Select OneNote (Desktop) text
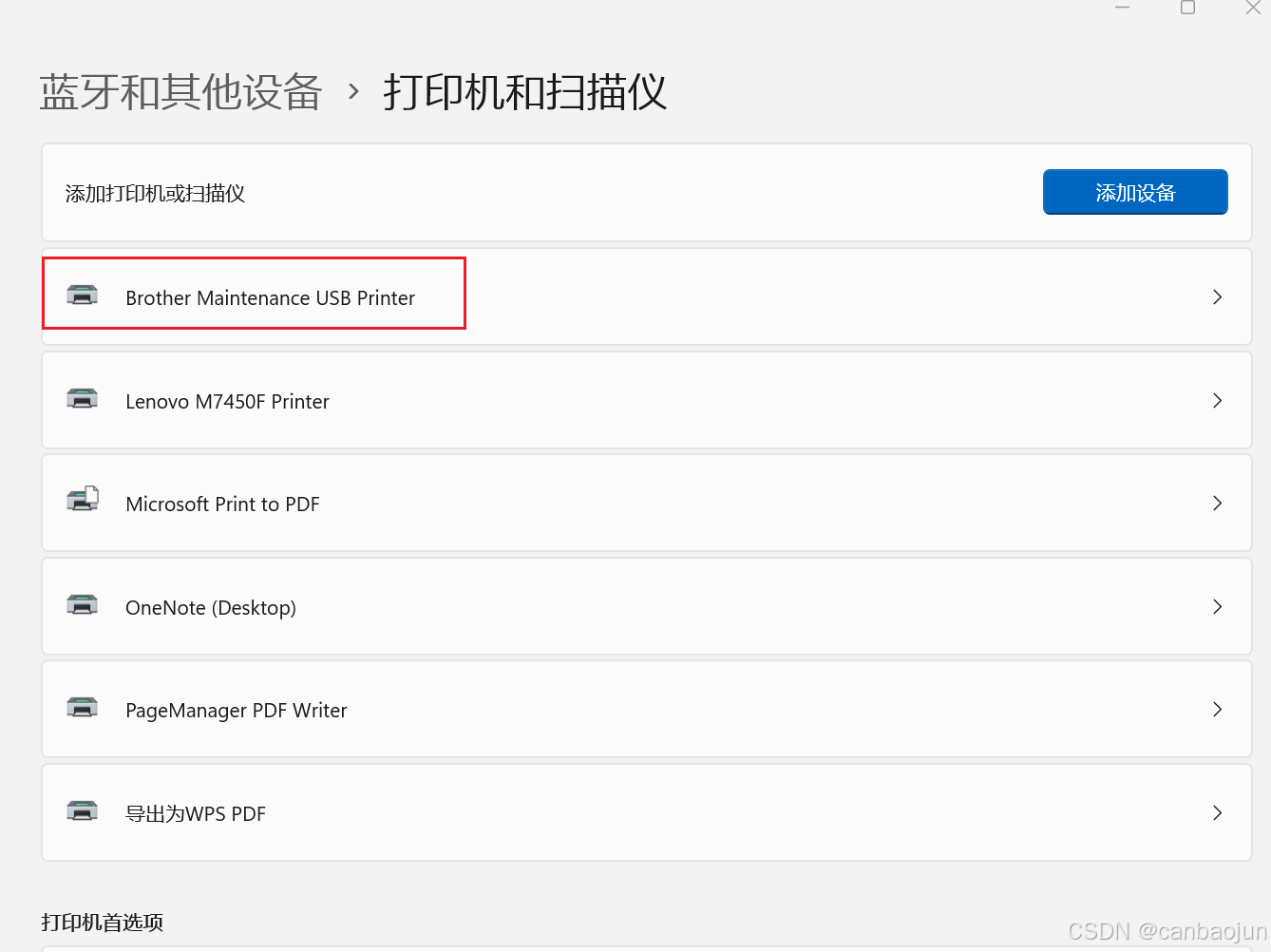Screen dimensions: 1271x952 click(x=211, y=608)
